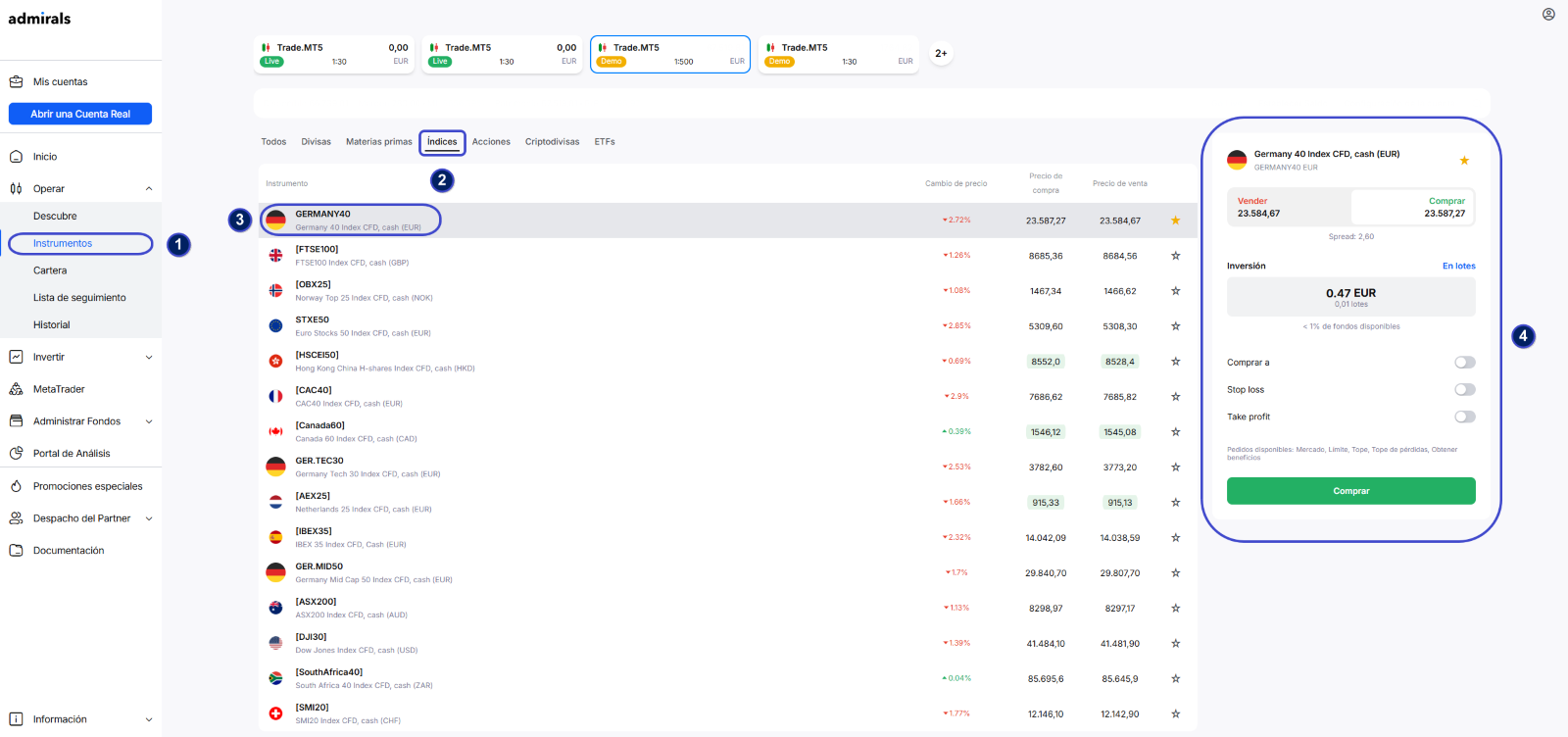The height and width of the screenshot is (737, 1568).
Task: Open Lista de seguimiento in sidebar
Action: pos(79,298)
